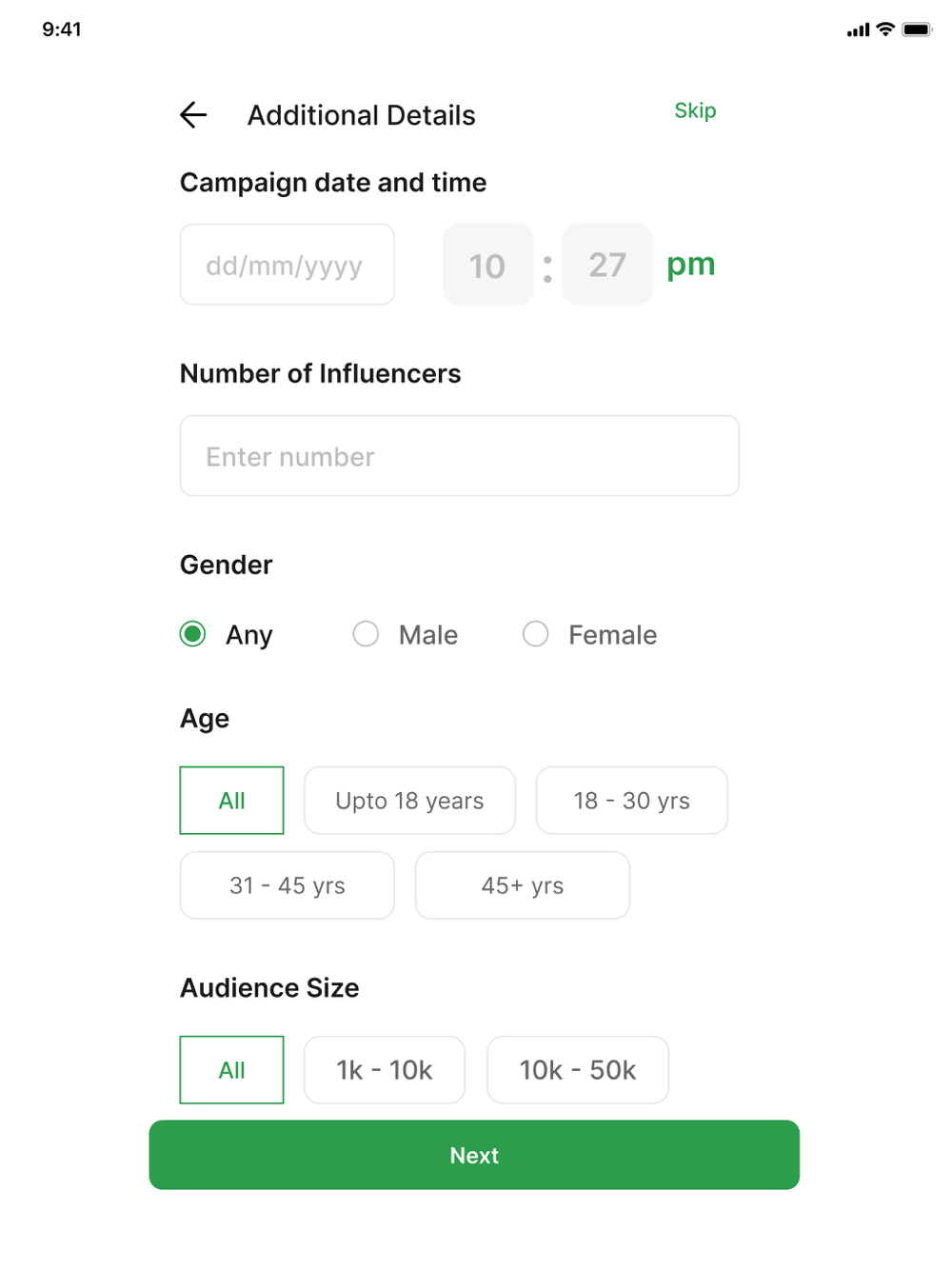This screenshot has height=1270, width=952.
Task: Tap the battery status icon
Action: tap(917, 30)
